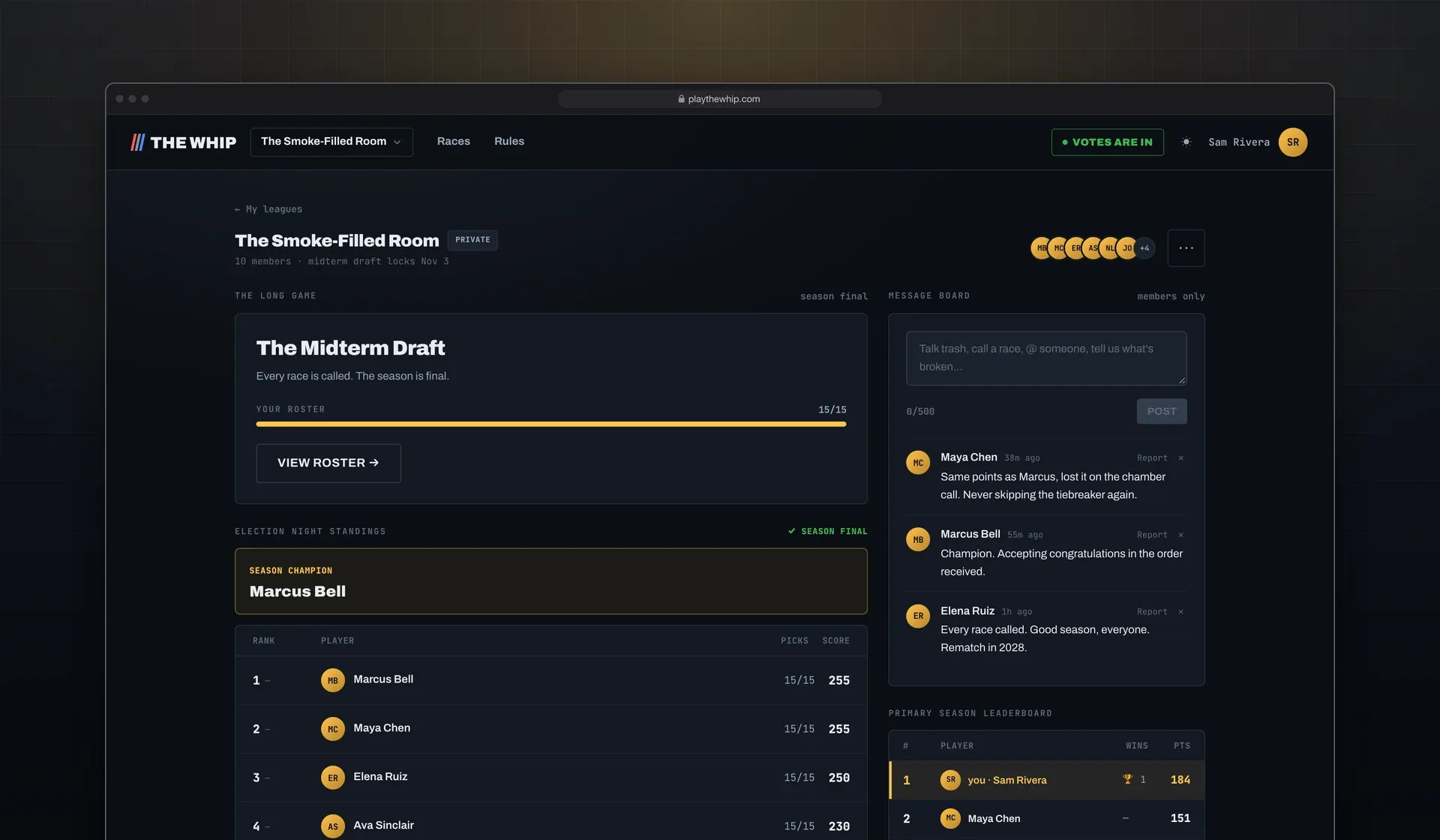This screenshot has width=1440, height=840.
Task: Click Sam Rivera's SR avatar in leaderboard
Action: point(950,780)
